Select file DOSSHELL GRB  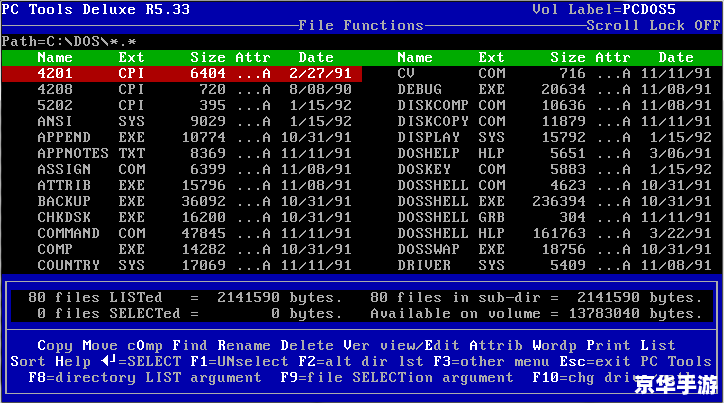coord(555,217)
